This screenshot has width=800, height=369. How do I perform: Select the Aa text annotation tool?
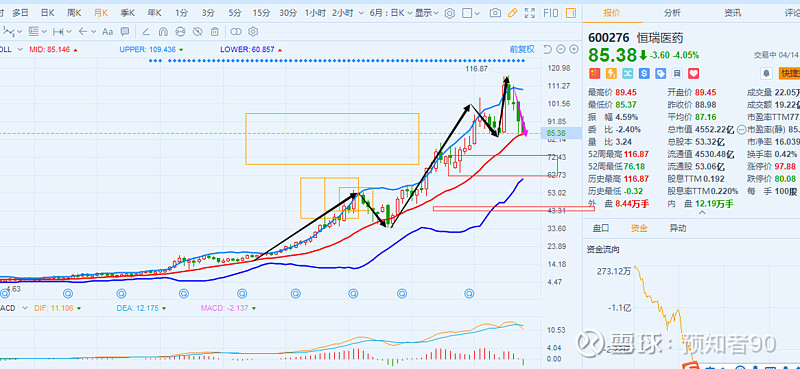[107, 32]
